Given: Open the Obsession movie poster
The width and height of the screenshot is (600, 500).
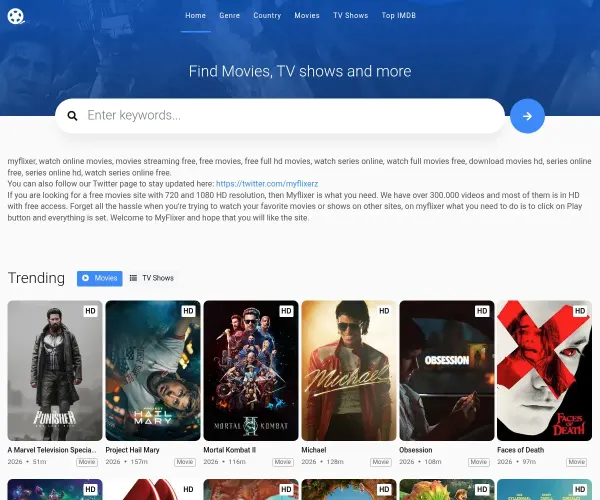Looking at the screenshot, I should (447, 370).
